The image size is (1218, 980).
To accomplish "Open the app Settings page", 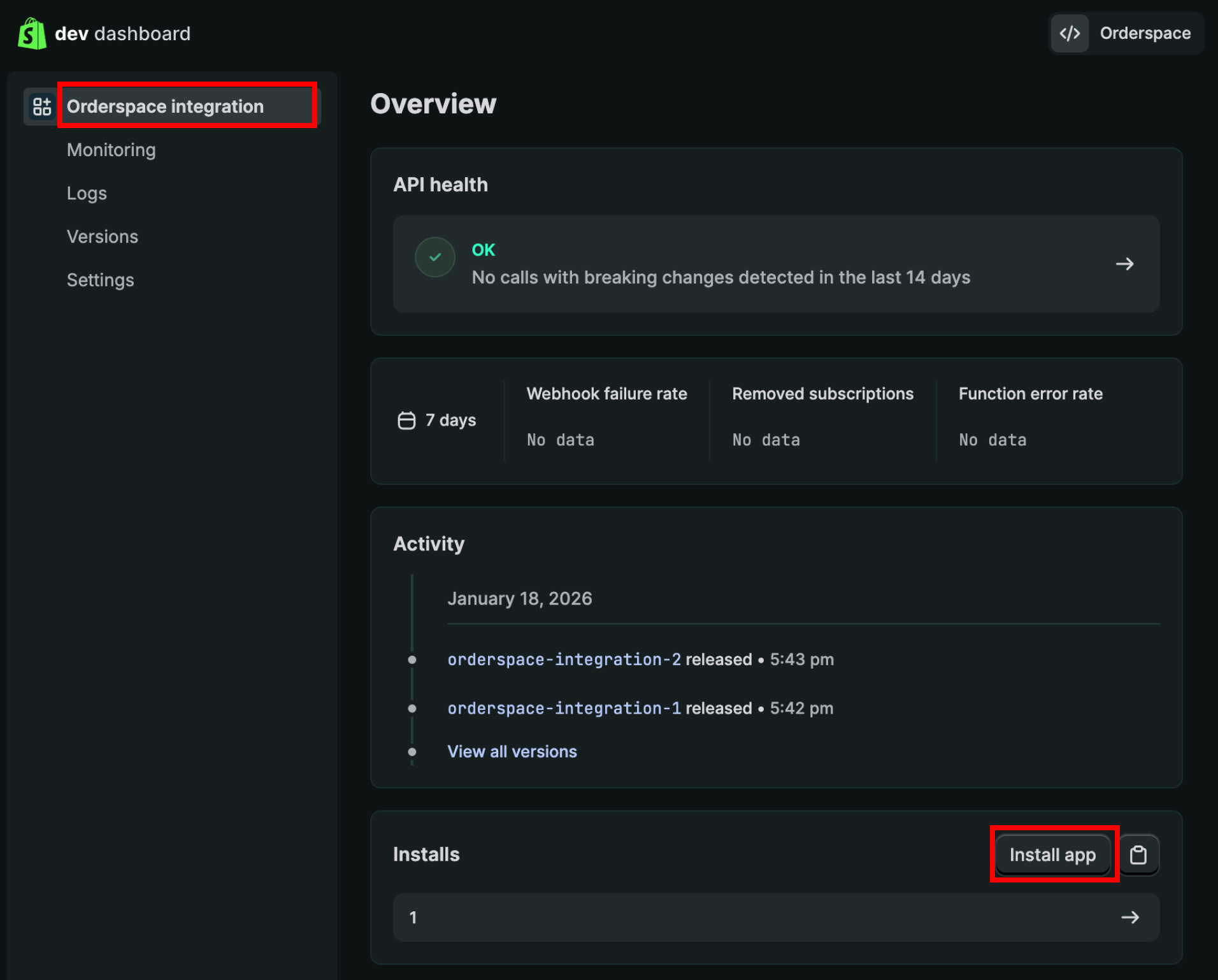I will tap(101, 280).
